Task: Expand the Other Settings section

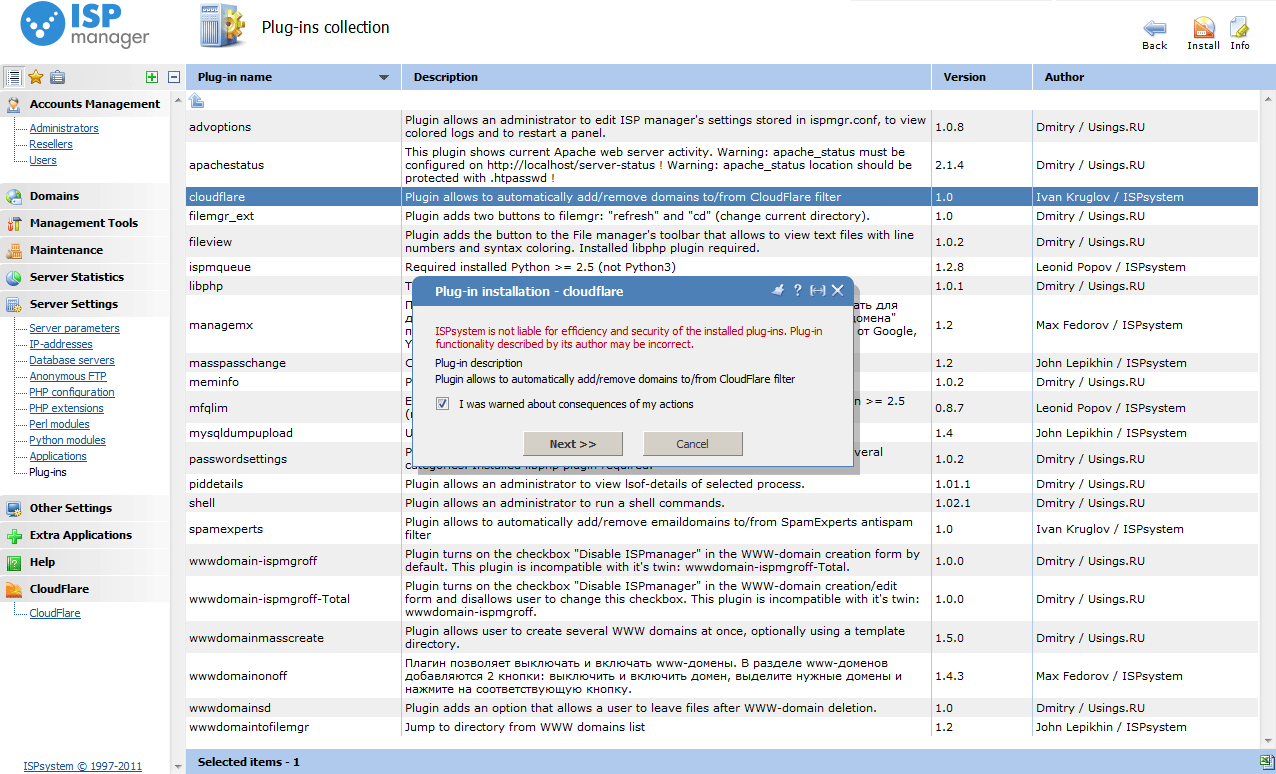Action: pos(85,508)
